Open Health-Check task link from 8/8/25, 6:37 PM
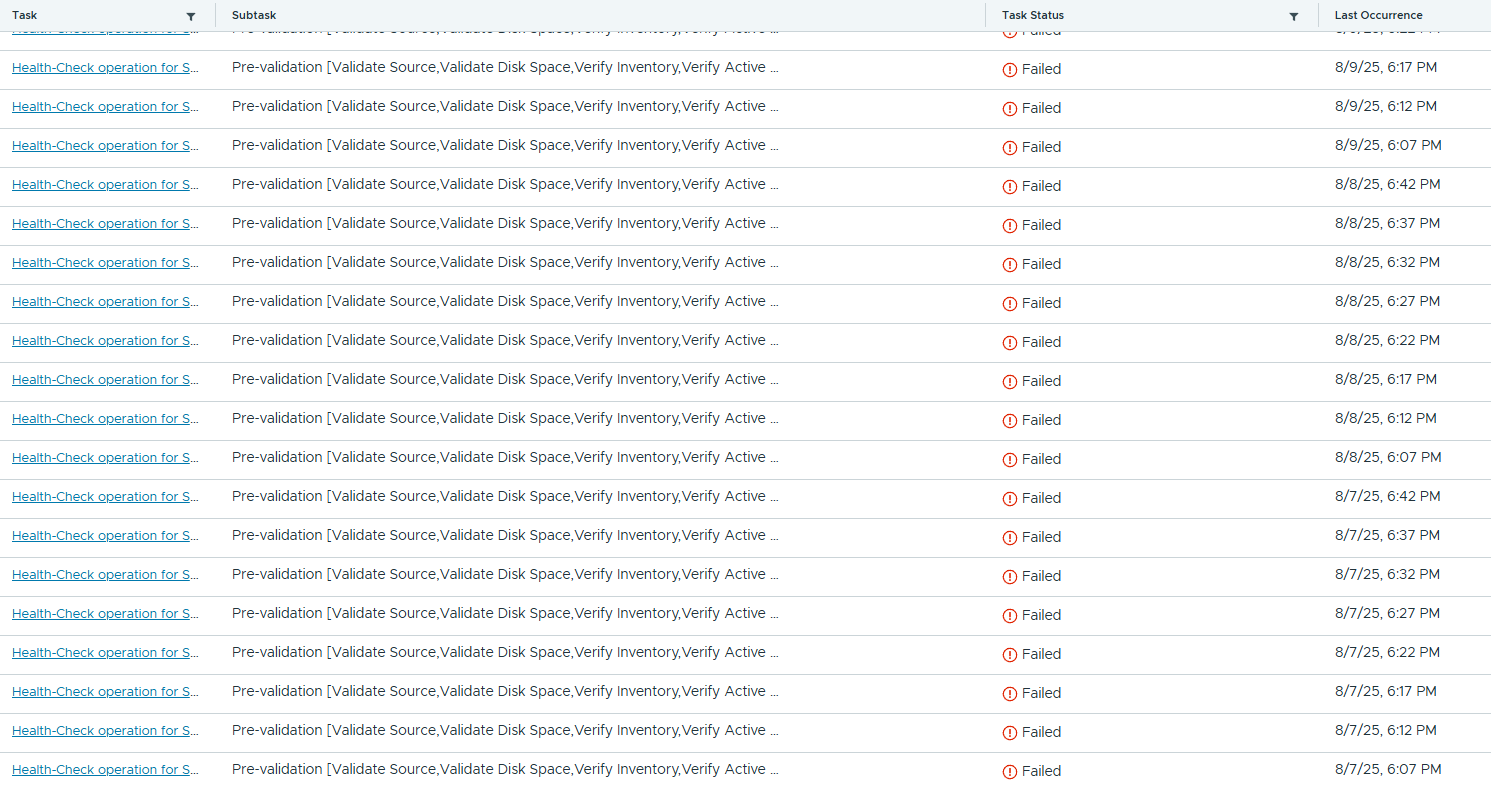Image resolution: width=1491 pixels, height=790 pixels. point(105,224)
